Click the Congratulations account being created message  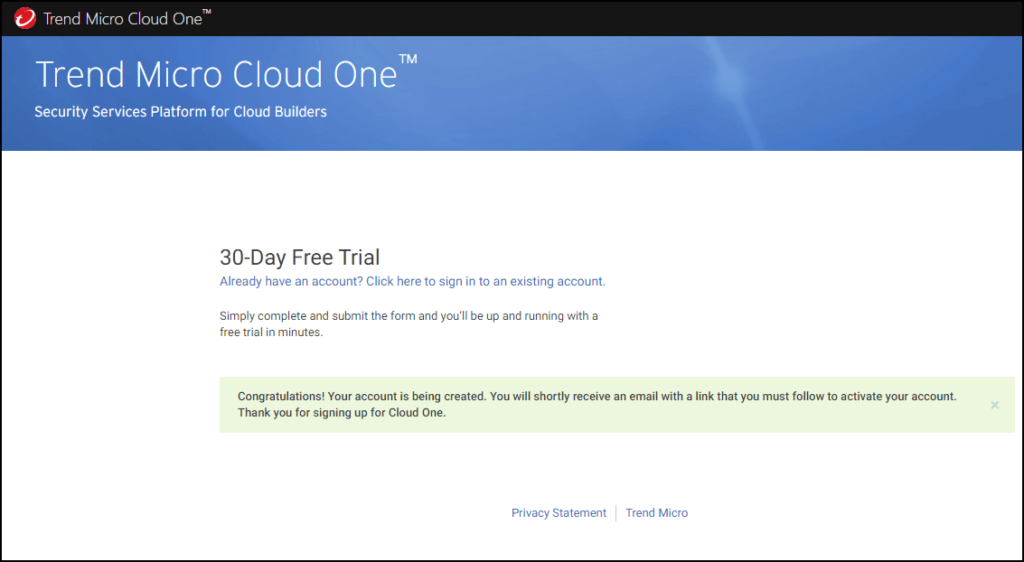pyautogui.click(x=597, y=396)
